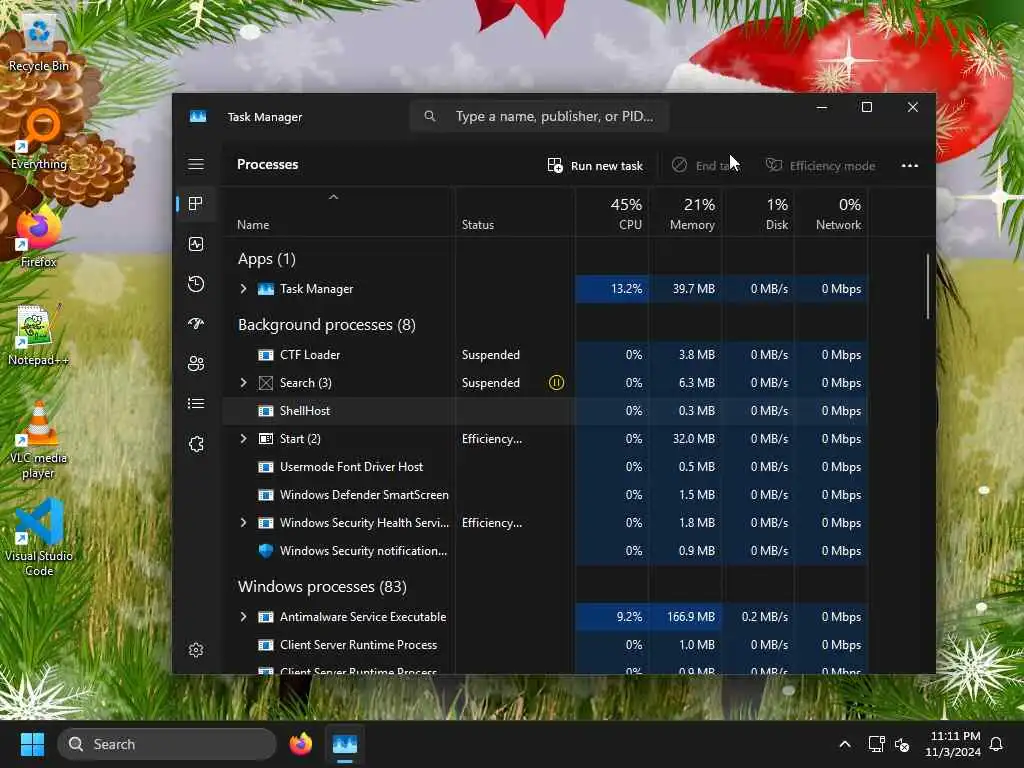This screenshot has height=768, width=1024.
Task: Show hidden system tray icons
Action: 844,744
